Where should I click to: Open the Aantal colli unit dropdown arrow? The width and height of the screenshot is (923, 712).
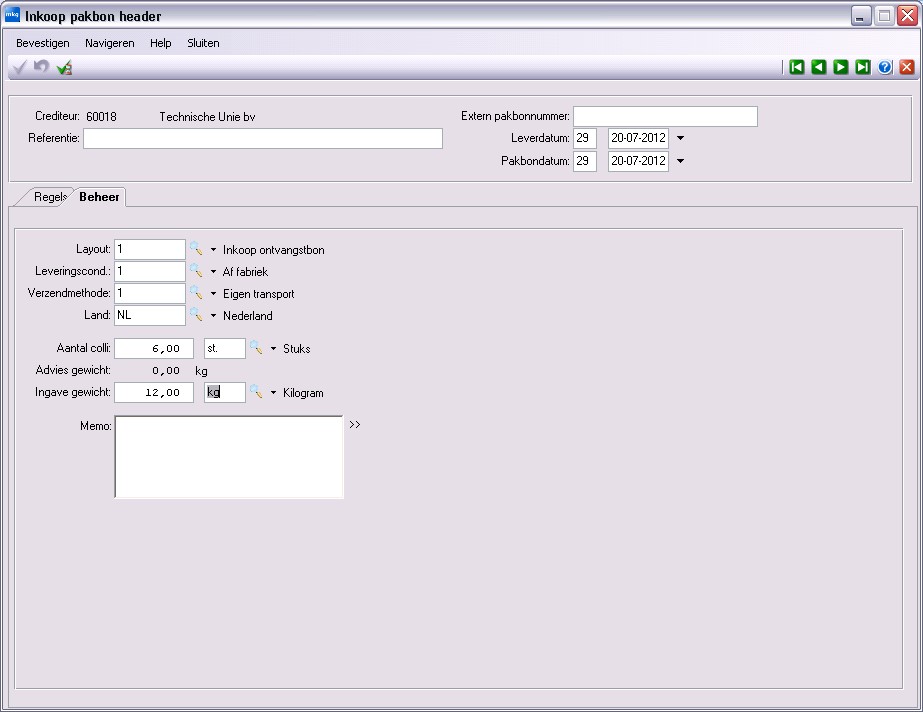[273, 349]
